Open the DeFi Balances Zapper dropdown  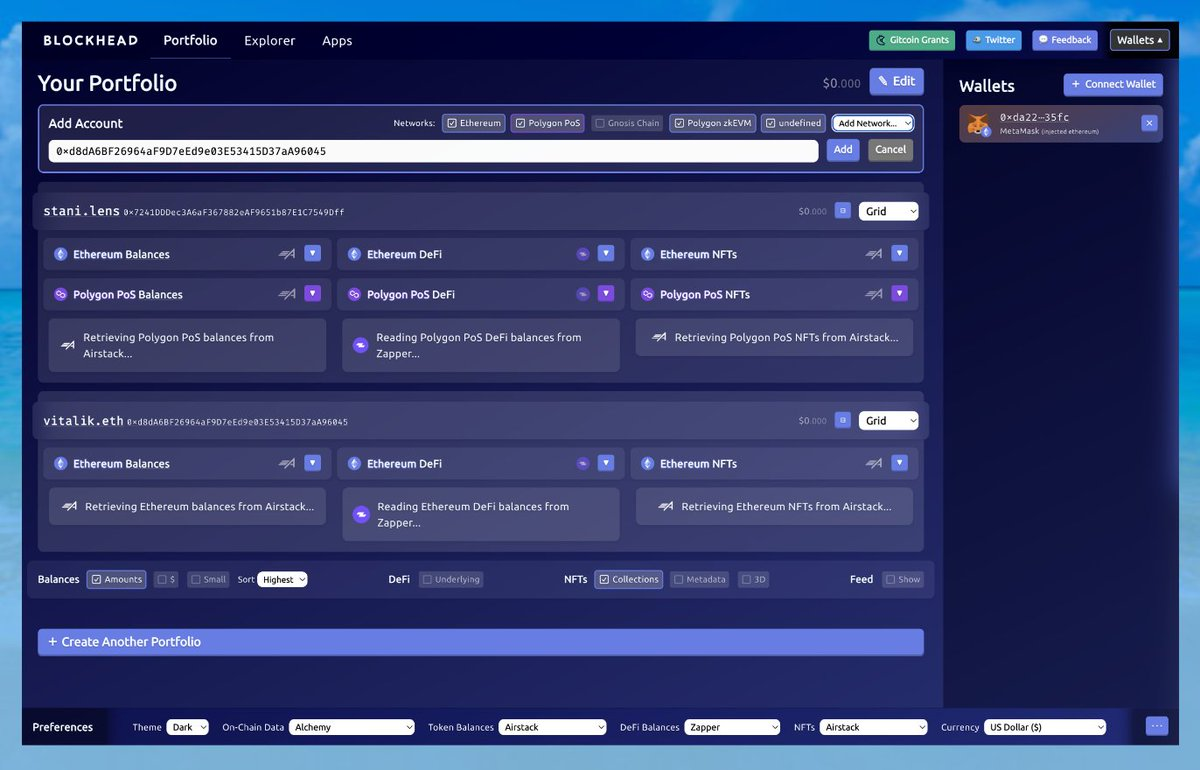733,727
